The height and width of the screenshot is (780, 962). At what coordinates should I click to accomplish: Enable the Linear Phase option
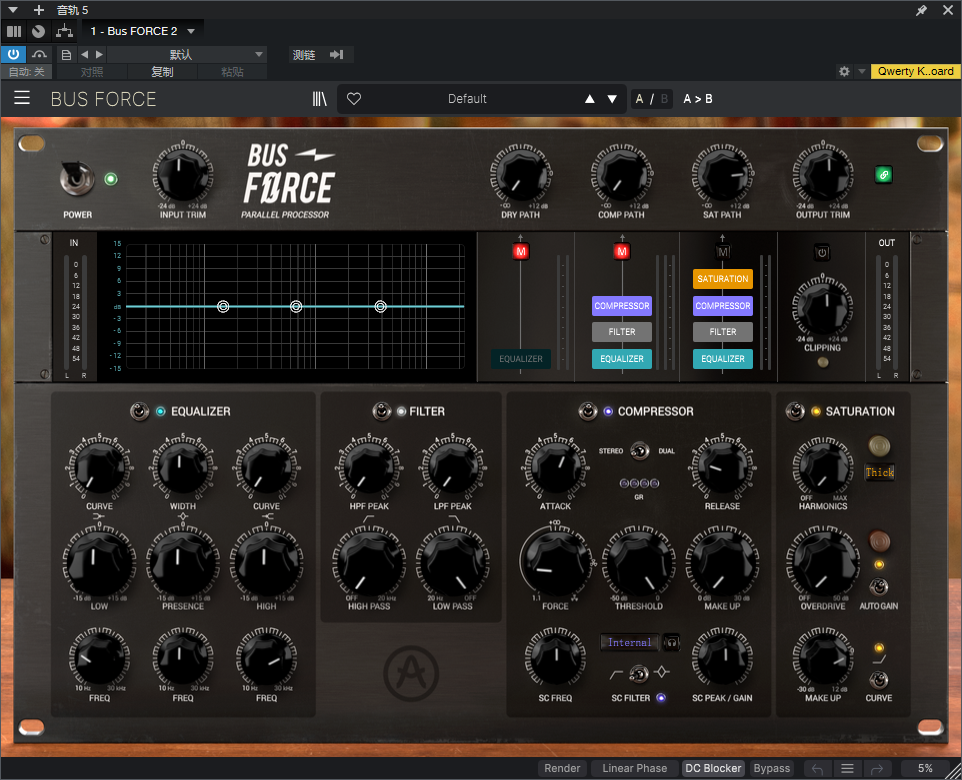(634, 768)
